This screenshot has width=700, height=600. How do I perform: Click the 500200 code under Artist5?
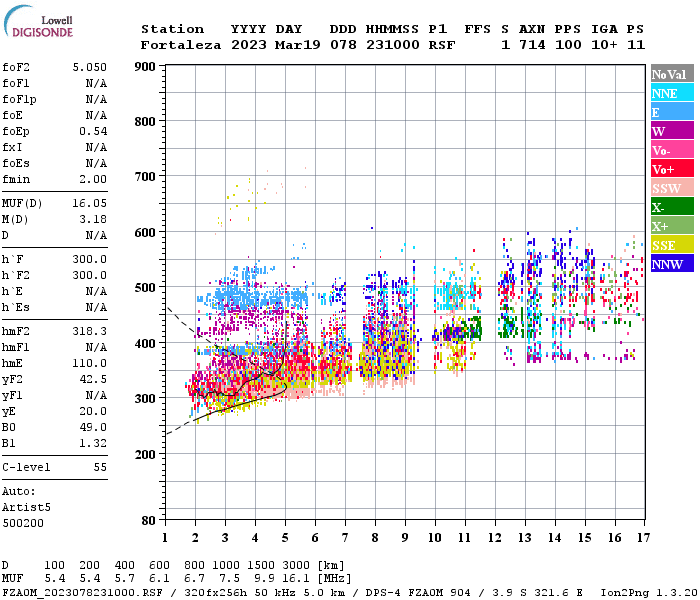point(23,523)
